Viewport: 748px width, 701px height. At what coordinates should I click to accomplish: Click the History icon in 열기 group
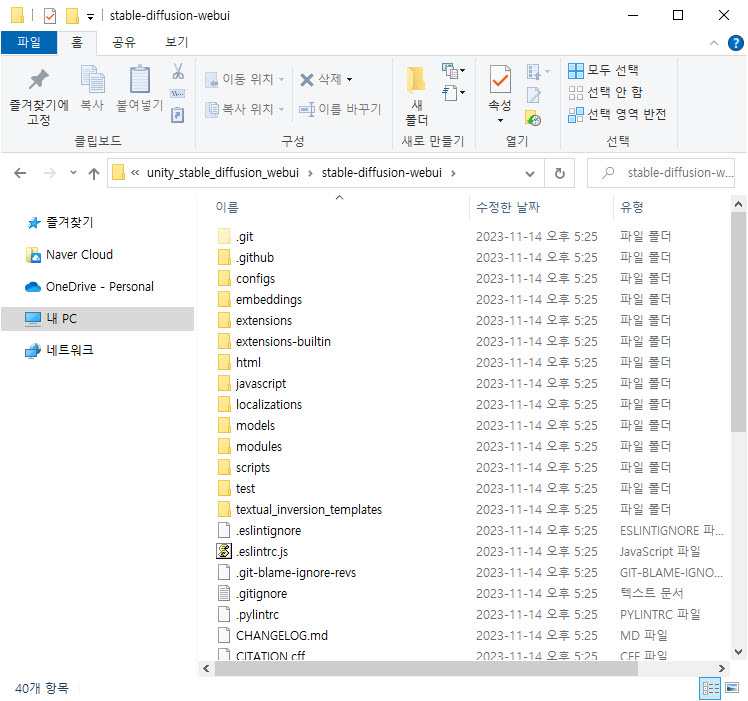click(x=533, y=117)
